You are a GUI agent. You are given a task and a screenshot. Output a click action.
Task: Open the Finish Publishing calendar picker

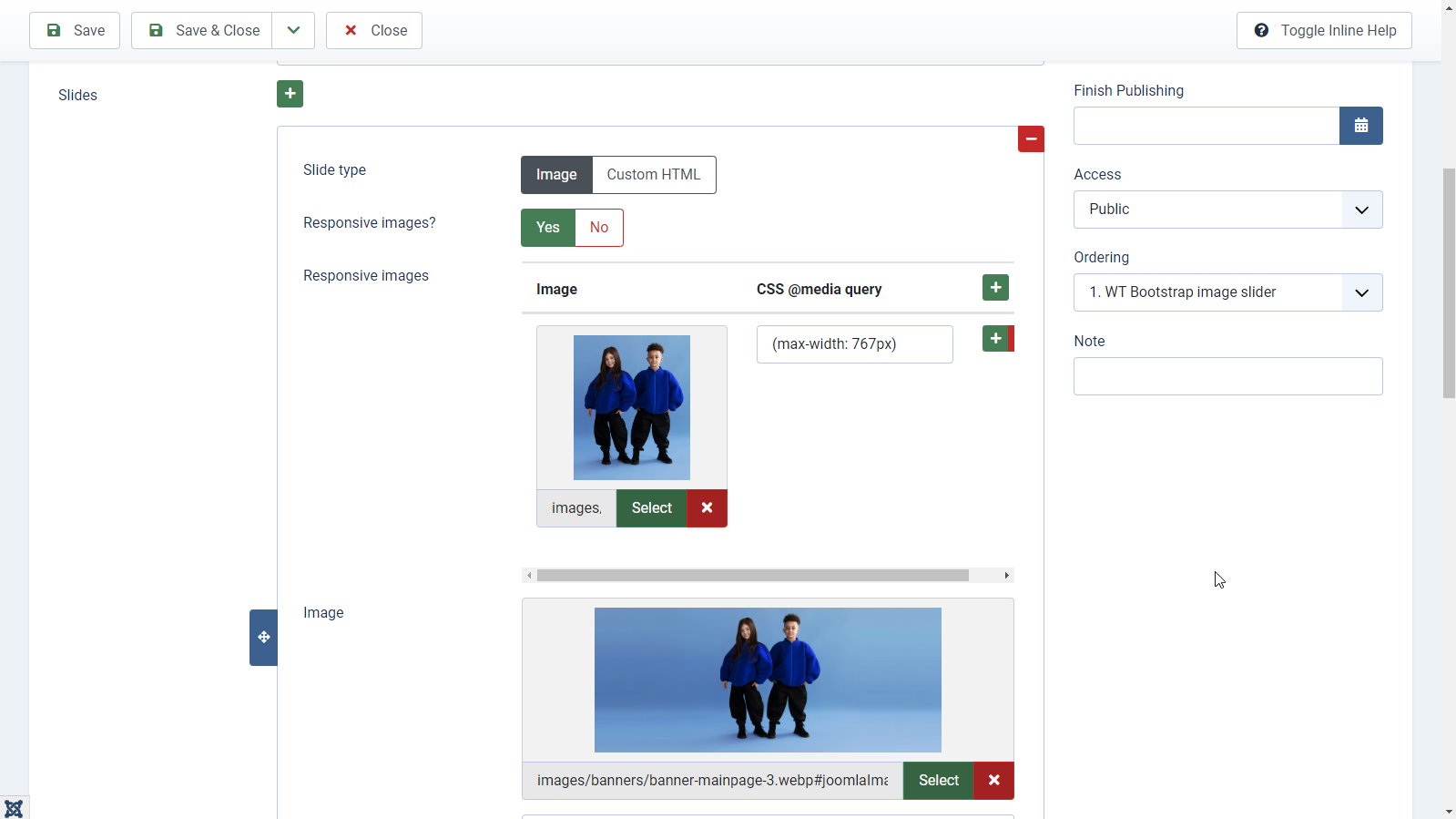coord(1361,126)
